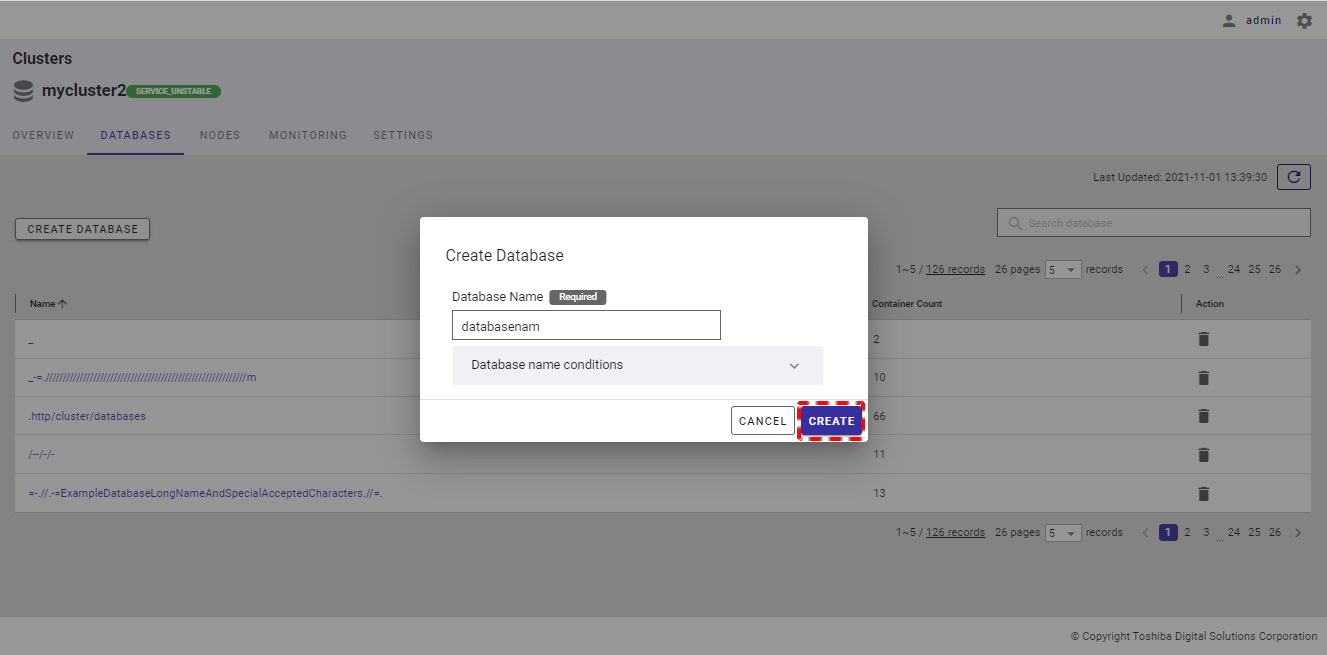Expand Database name conditions panel
This screenshot has height=655, width=1327.
pyautogui.click(x=637, y=366)
